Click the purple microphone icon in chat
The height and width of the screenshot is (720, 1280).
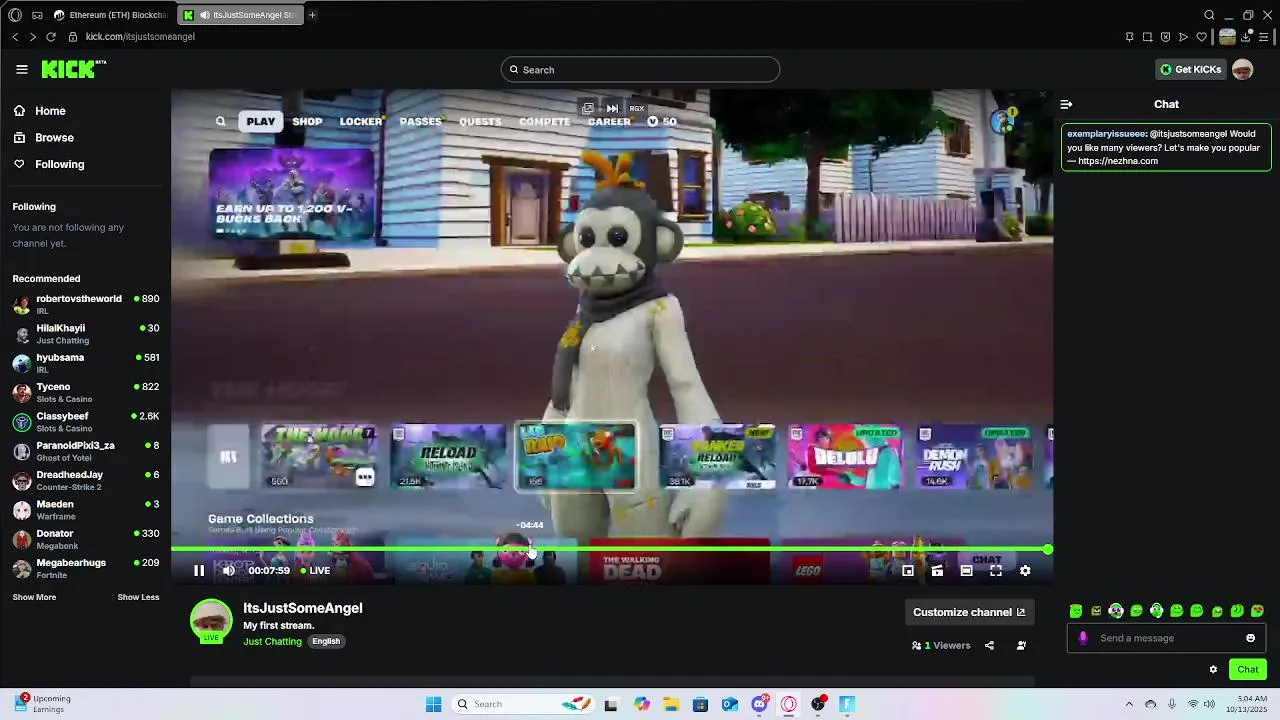coord(1082,638)
